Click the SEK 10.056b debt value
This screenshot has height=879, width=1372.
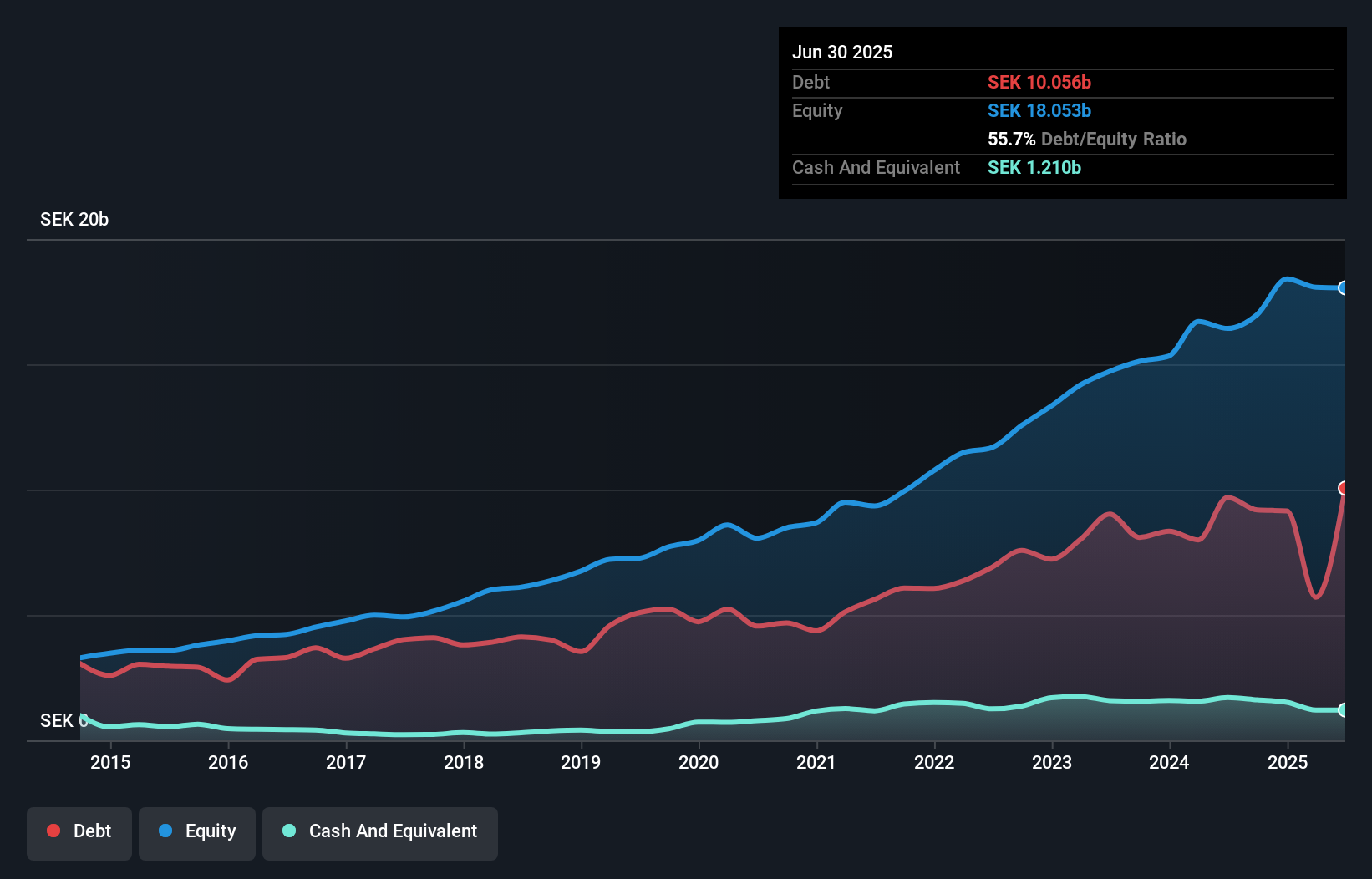(x=1039, y=83)
